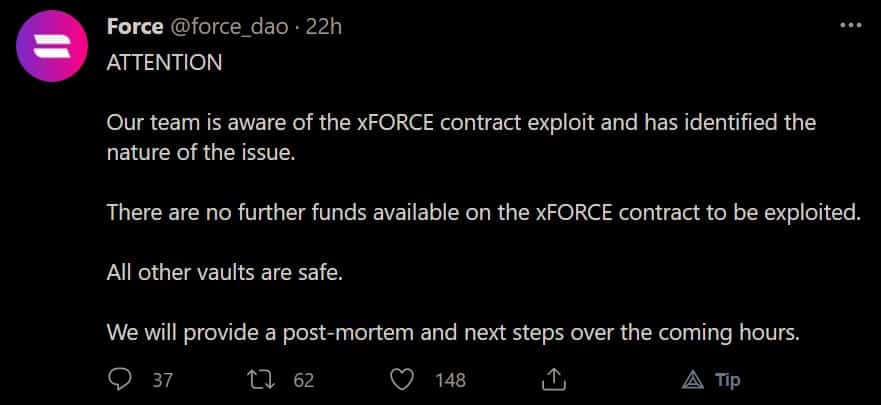Click the 'no further funds available' sentence
Image resolution: width=881 pixels, height=405 pixels.
[x=484, y=212]
